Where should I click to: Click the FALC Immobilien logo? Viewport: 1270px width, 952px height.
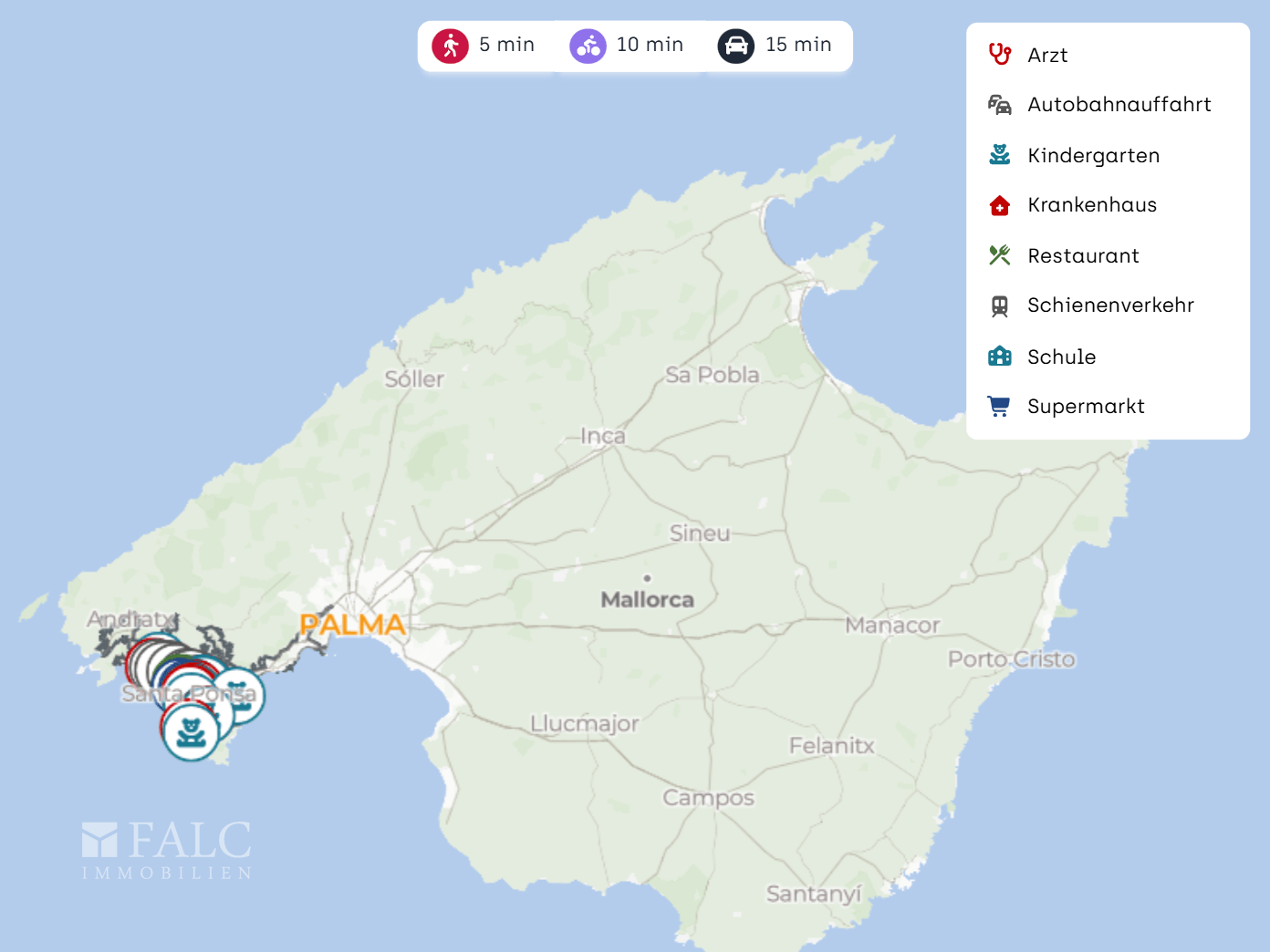(x=167, y=850)
